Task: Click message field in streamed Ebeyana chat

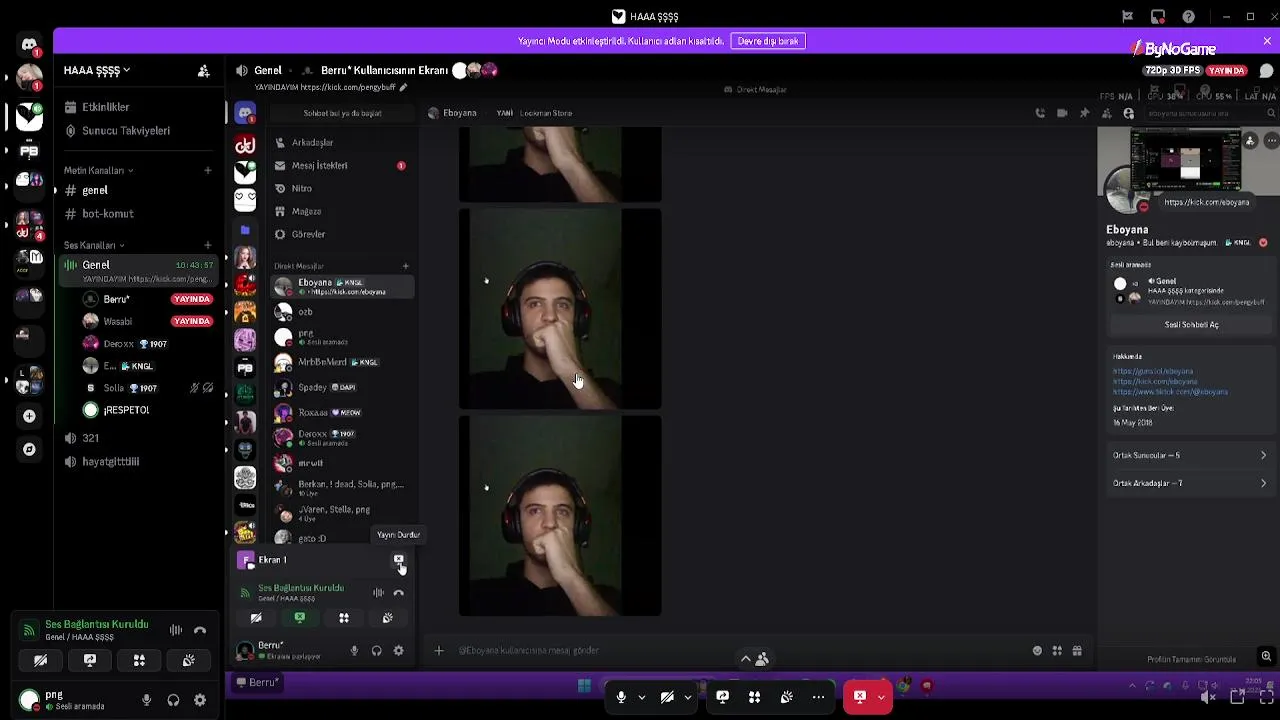Action: 740,651
